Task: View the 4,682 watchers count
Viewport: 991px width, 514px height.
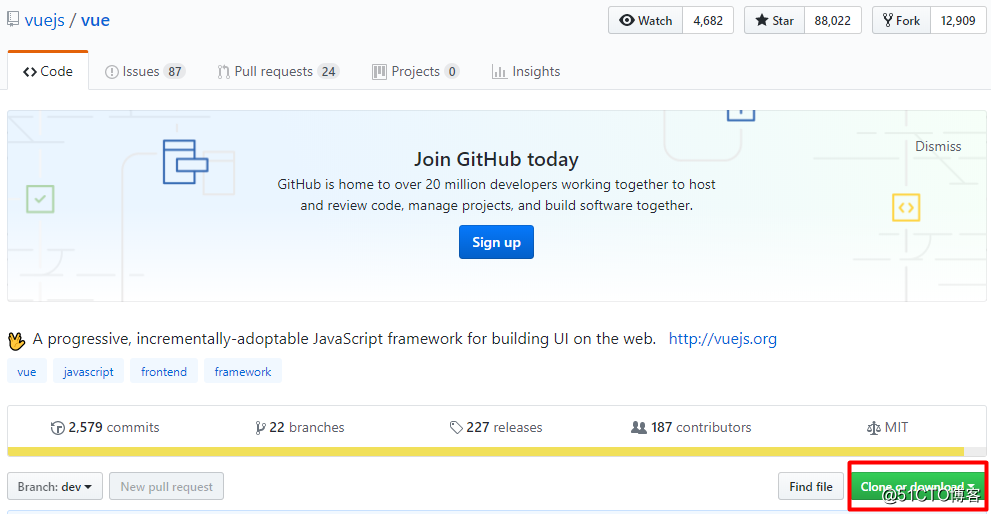Action: point(708,20)
